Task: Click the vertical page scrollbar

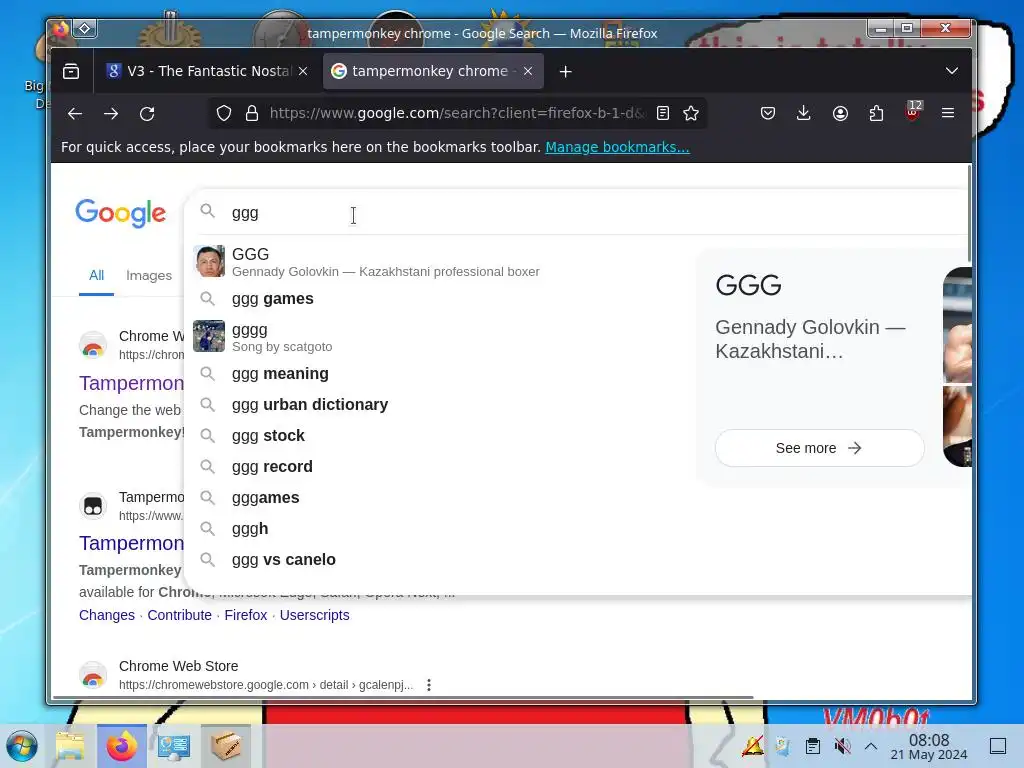Action: [x=969, y=216]
